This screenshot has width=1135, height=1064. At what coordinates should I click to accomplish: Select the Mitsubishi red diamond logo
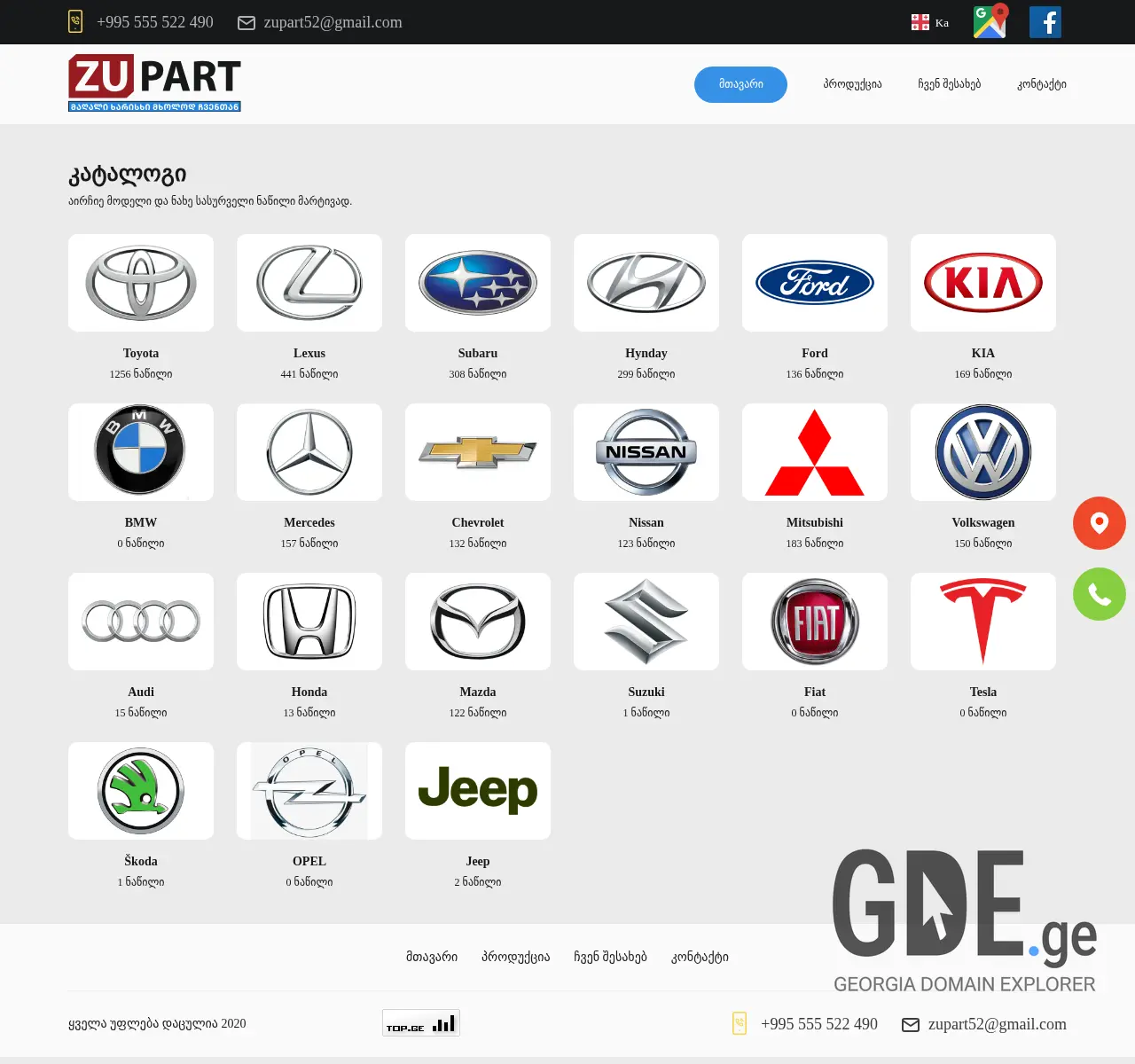pos(814,452)
